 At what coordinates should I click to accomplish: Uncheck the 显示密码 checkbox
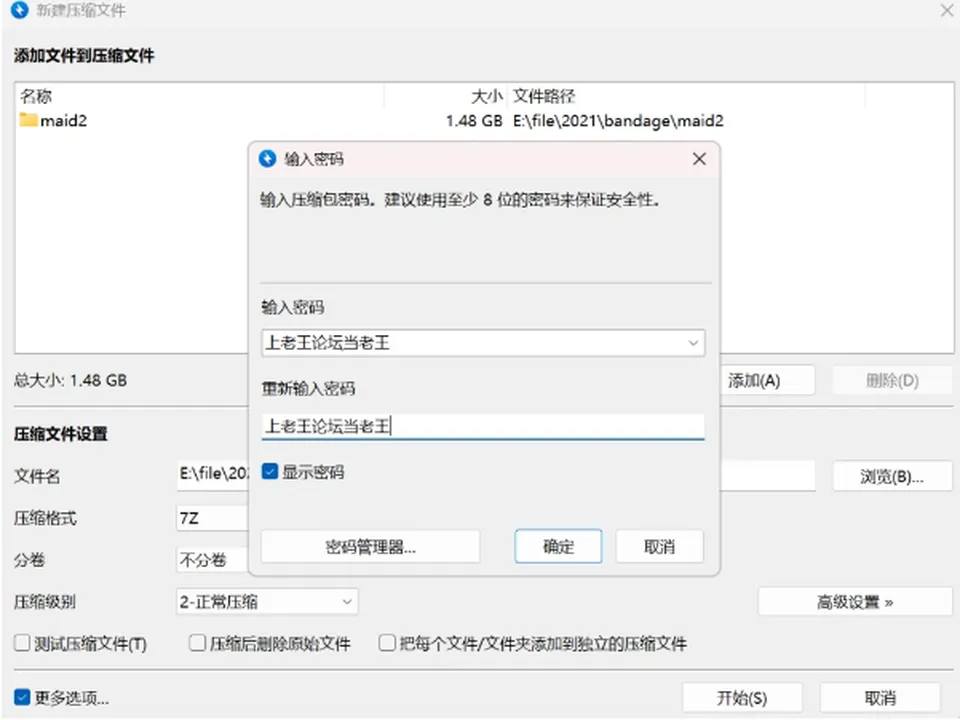(x=269, y=471)
